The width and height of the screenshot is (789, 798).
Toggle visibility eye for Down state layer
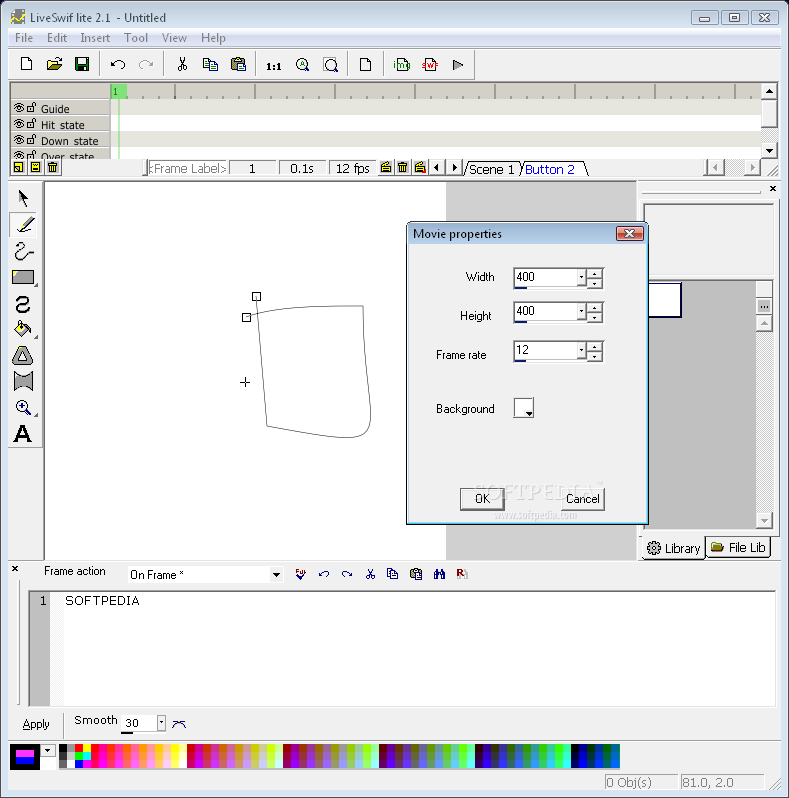point(19,139)
